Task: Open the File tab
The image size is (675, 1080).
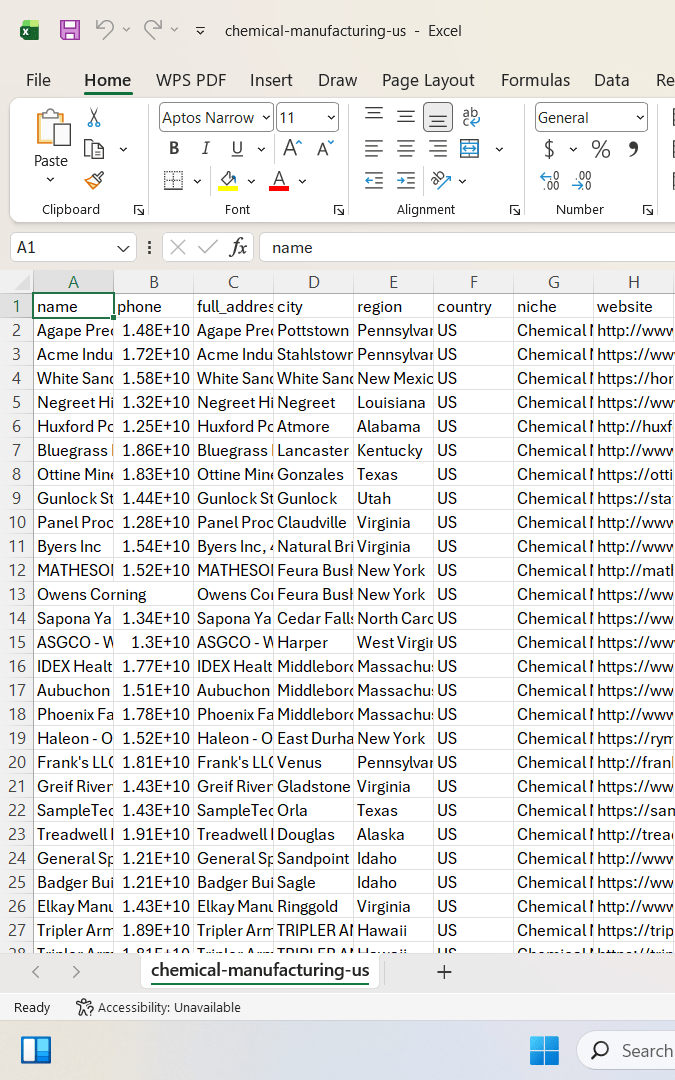Action: tap(39, 81)
